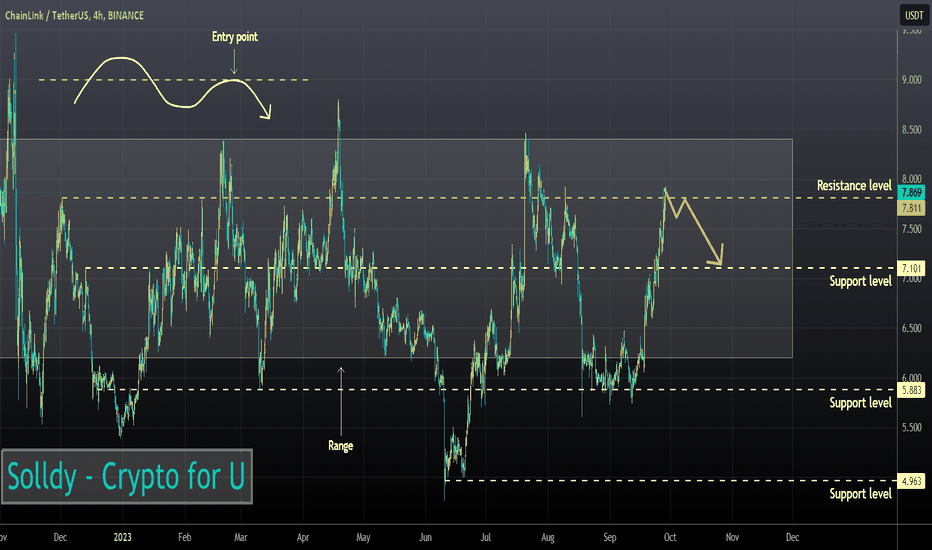Select the Entry point annotation text
Image resolution: width=932 pixels, height=550 pixels.
pos(235,37)
